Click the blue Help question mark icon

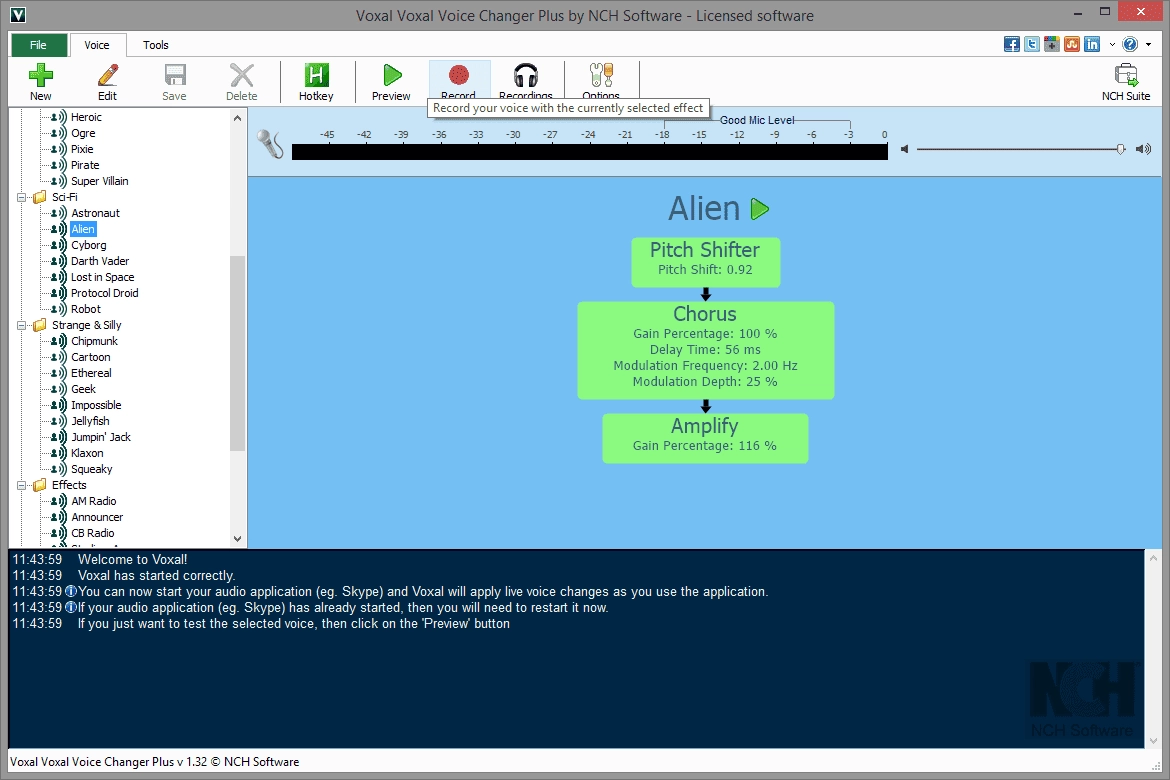(x=1130, y=44)
